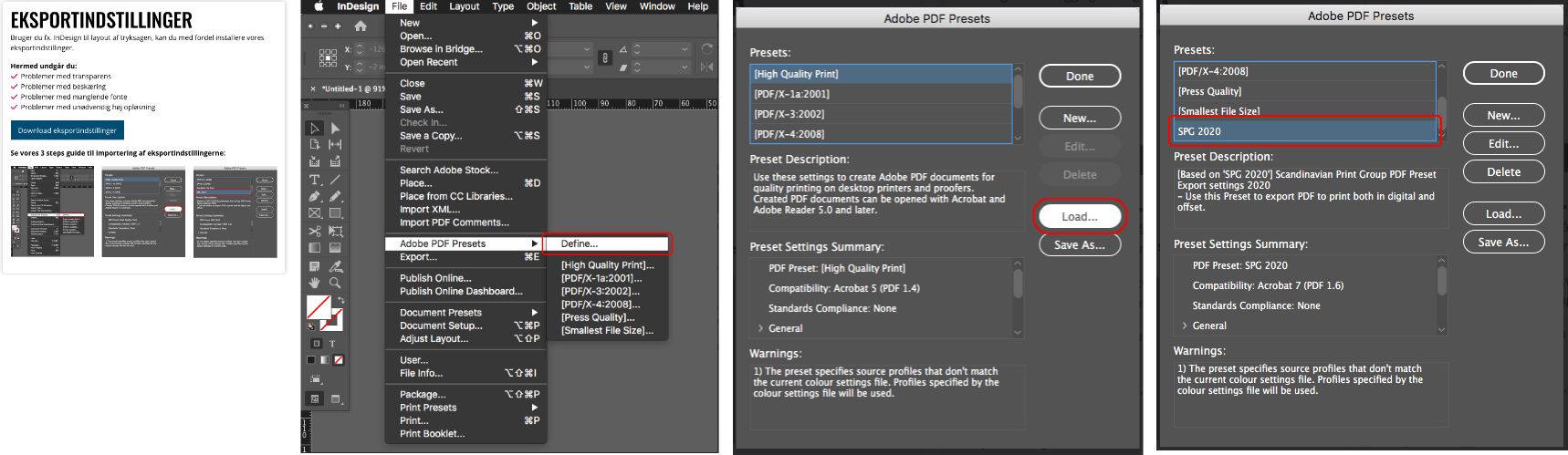
Task: Swap fill and stroke arrows
Action: (341, 300)
